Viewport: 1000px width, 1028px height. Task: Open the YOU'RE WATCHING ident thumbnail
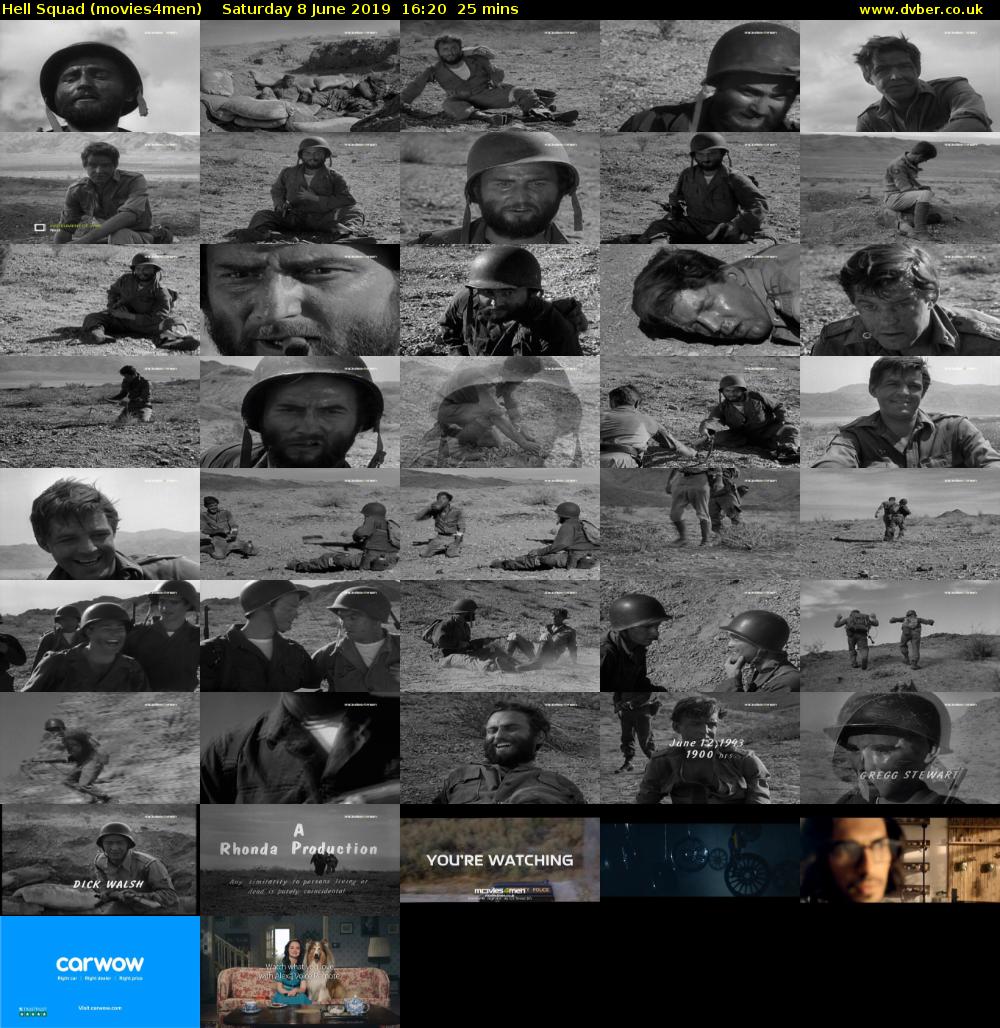(x=500, y=859)
